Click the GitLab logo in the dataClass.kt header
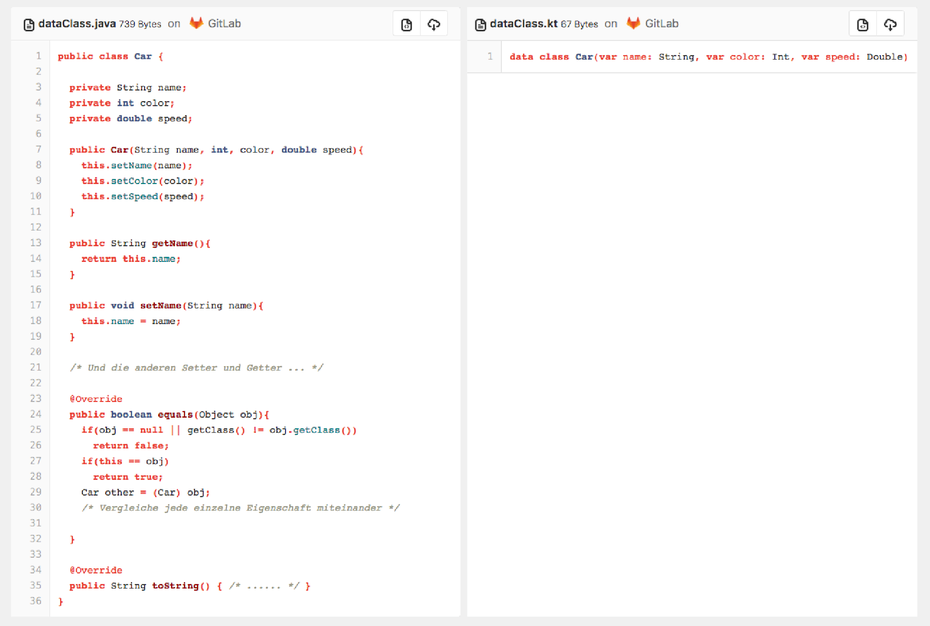 pyautogui.click(x=633, y=23)
